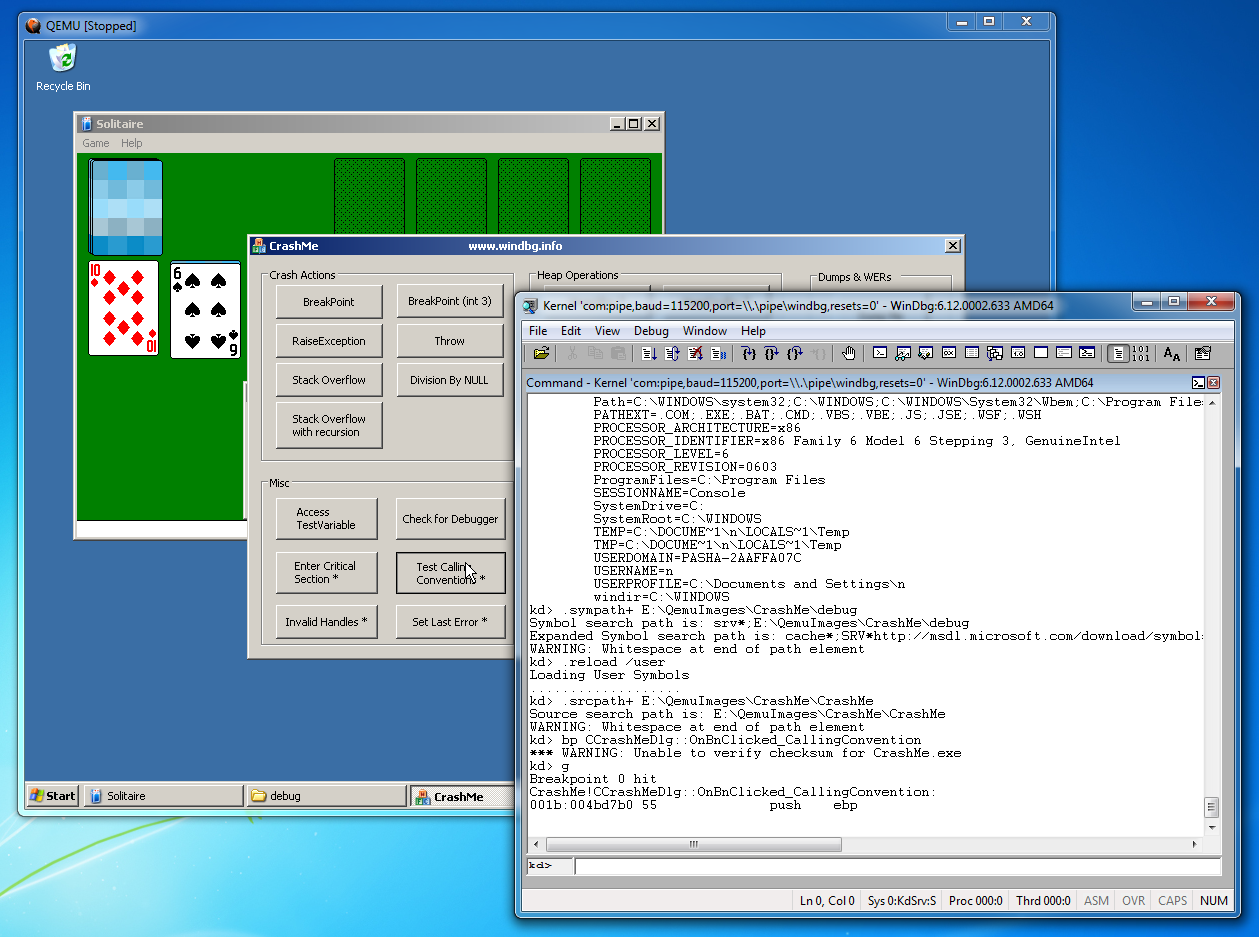Open the Scratch Pad via toolbar icon

tap(1040, 353)
